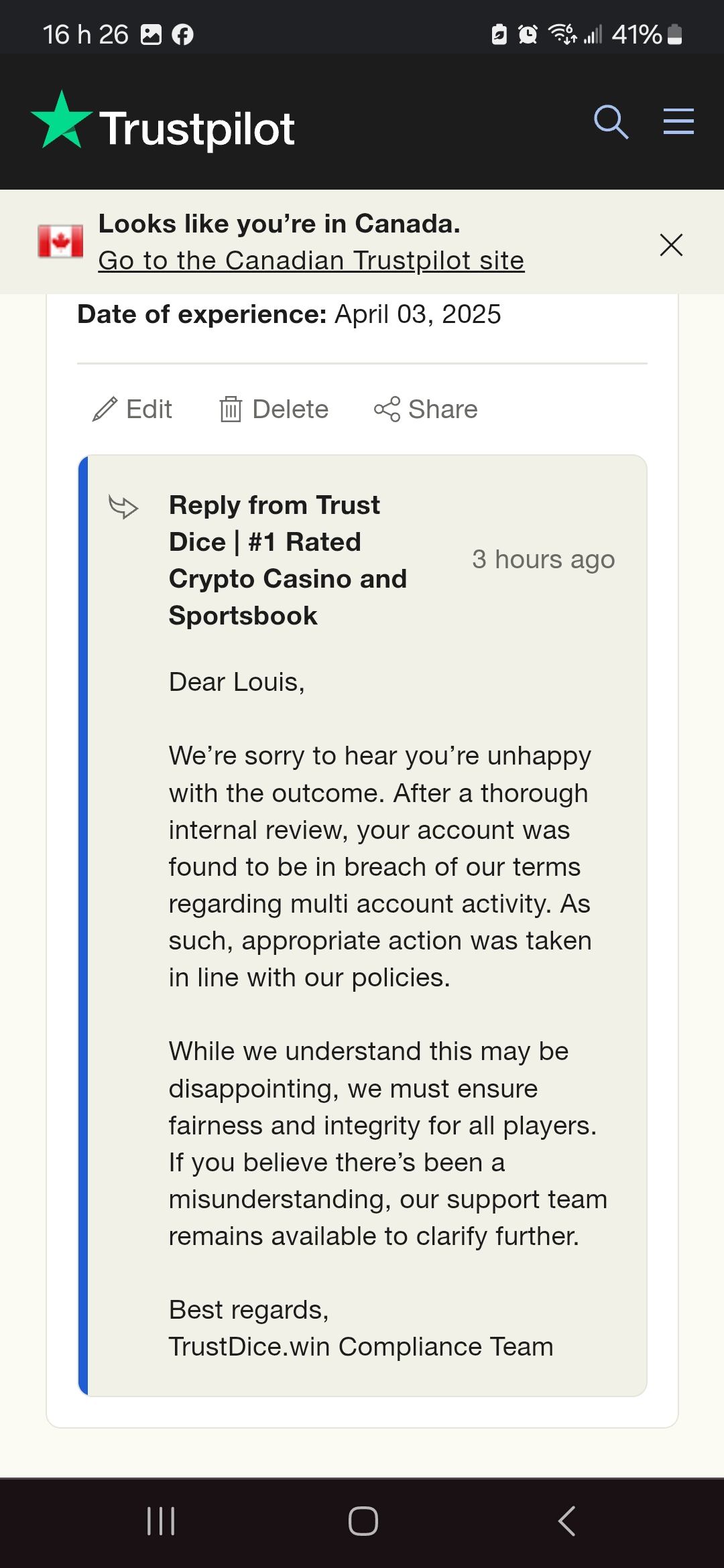724x1568 pixels.
Task: Tap the Android recent apps button
Action: tap(161, 1520)
